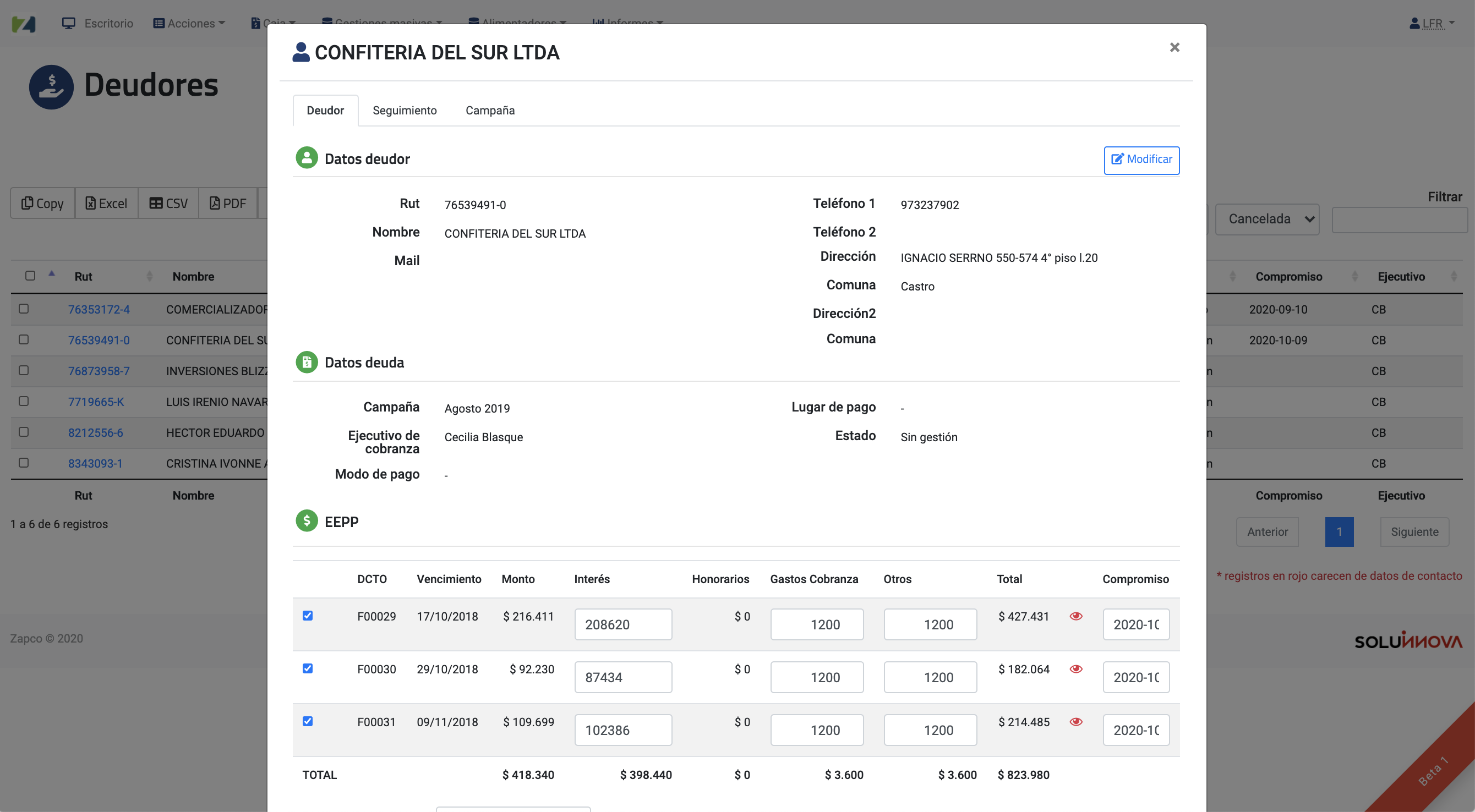The height and width of the screenshot is (812, 1475).
Task: Edit the Interés field showing 102386
Action: point(623,729)
